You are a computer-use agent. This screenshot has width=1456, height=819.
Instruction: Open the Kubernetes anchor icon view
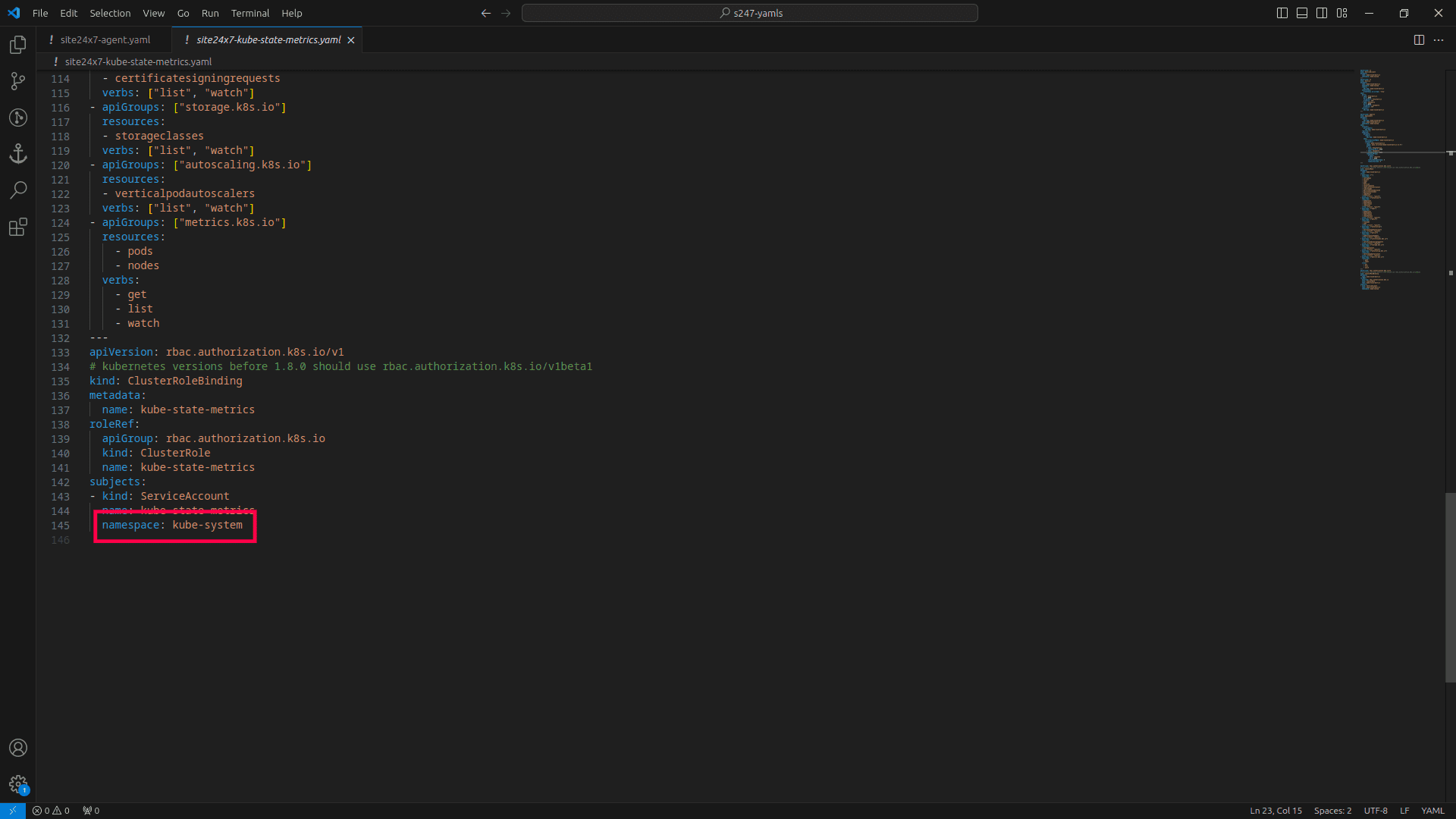(18, 154)
